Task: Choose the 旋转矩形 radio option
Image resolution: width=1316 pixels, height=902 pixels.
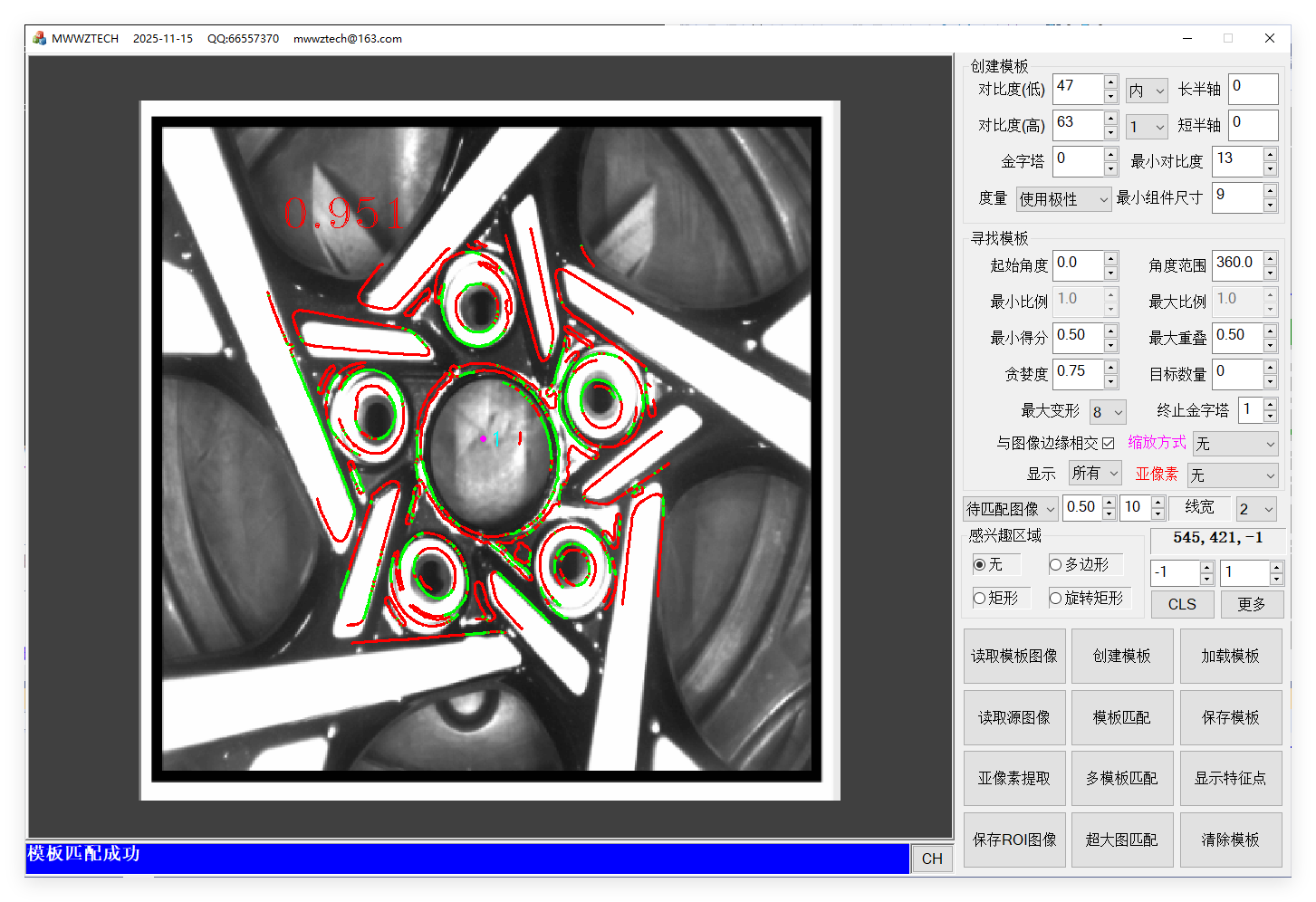Action: coord(1056,598)
